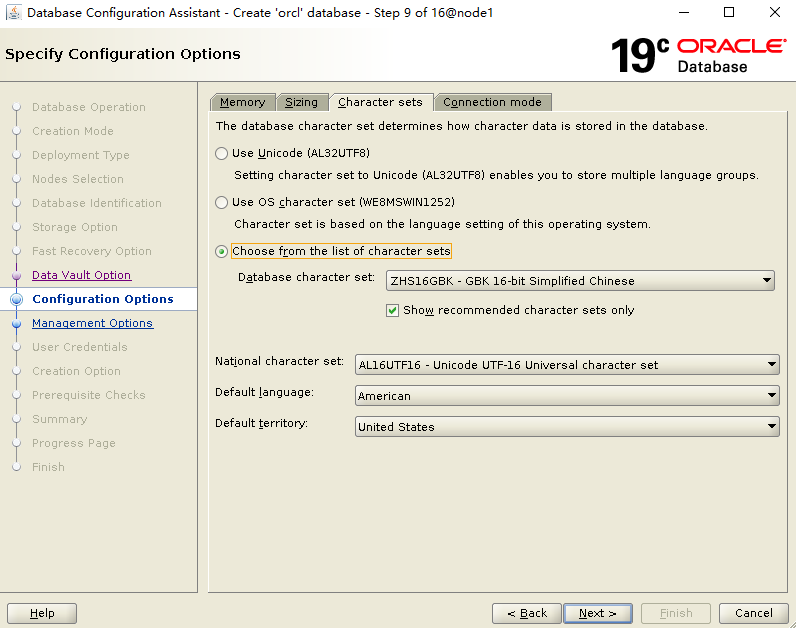Screen dimensions: 796x628
Task: Click the Database Operation step text
Action: pos(89,107)
